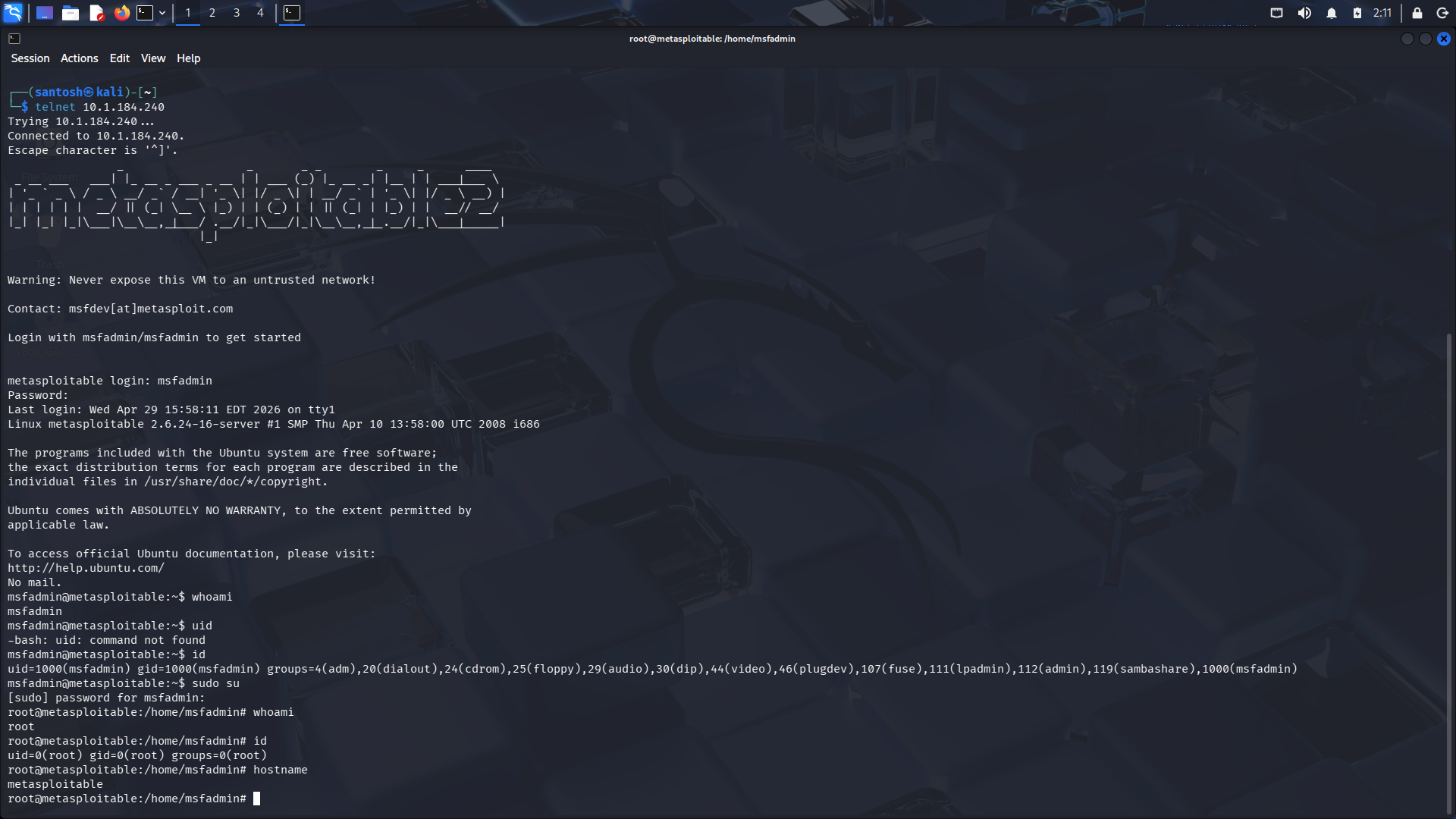Viewport: 1456px width, 819px height.
Task: Select the terminal window button in the taskbar
Action: (292, 13)
